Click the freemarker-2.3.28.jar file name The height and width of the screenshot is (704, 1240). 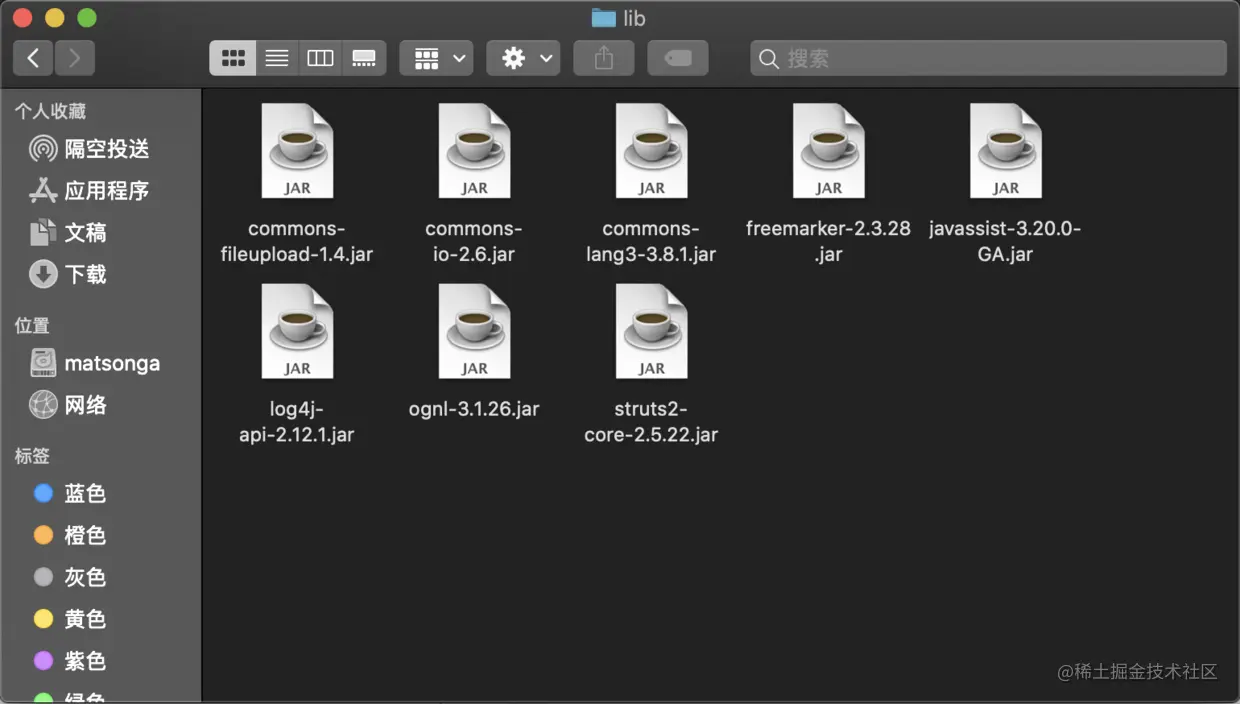click(x=828, y=241)
